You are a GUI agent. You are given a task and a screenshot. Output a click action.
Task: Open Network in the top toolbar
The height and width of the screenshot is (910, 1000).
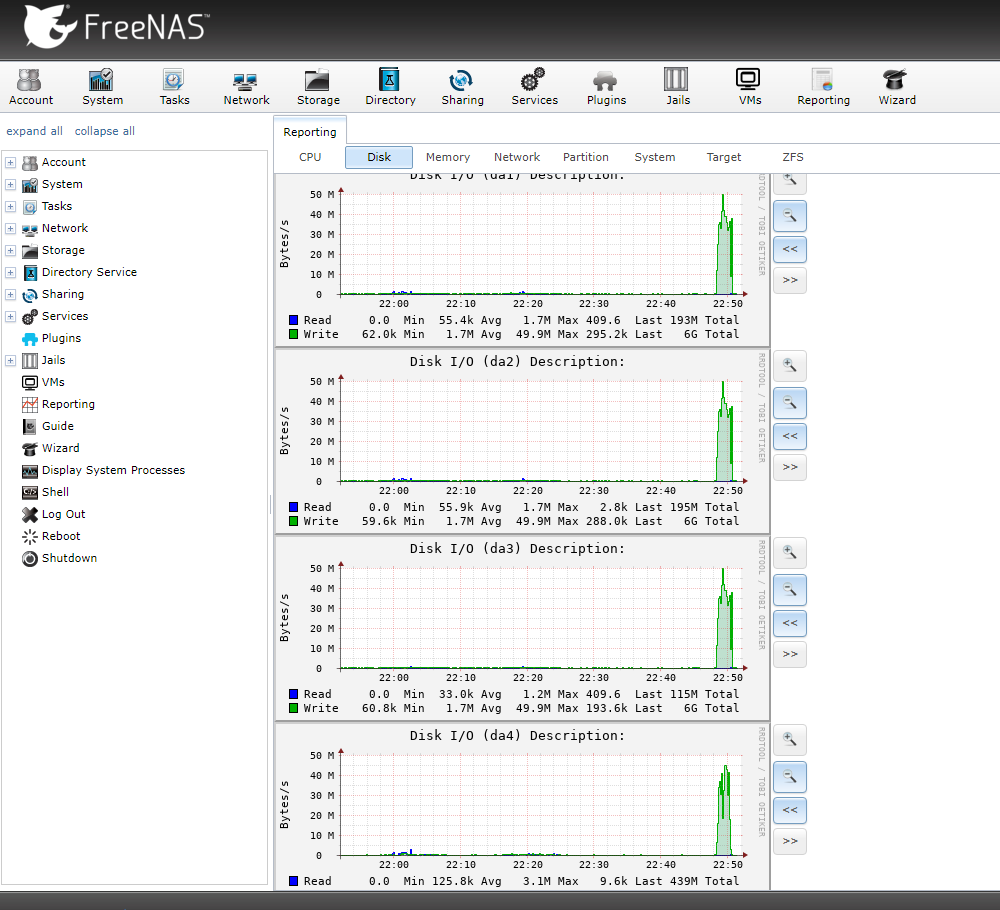(246, 87)
